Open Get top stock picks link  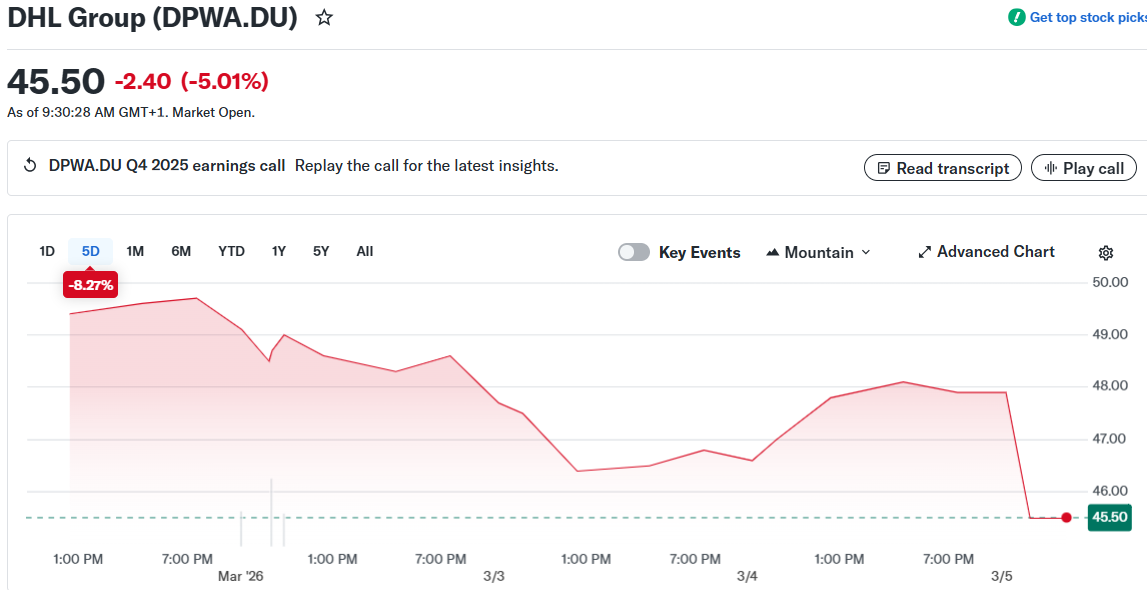point(1086,17)
